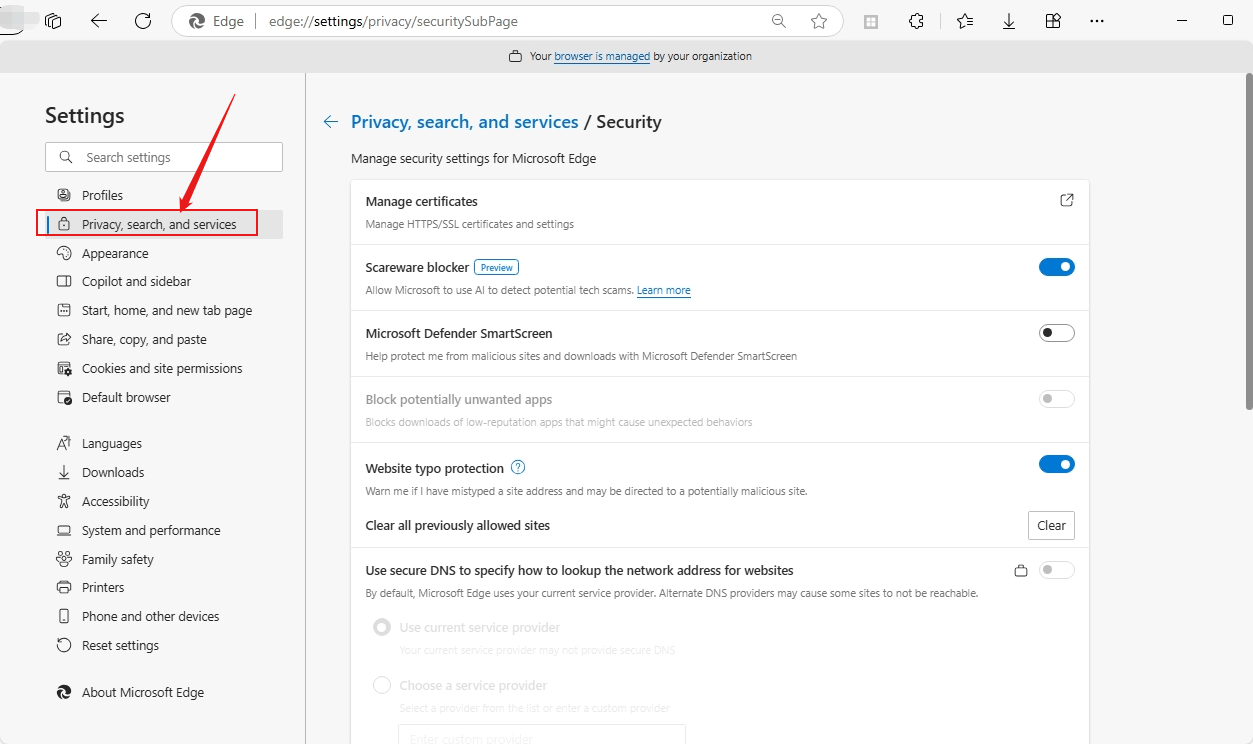Add this page to favorites star icon
Image resolution: width=1253 pixels, height=744 pixels.
(819, 21)
